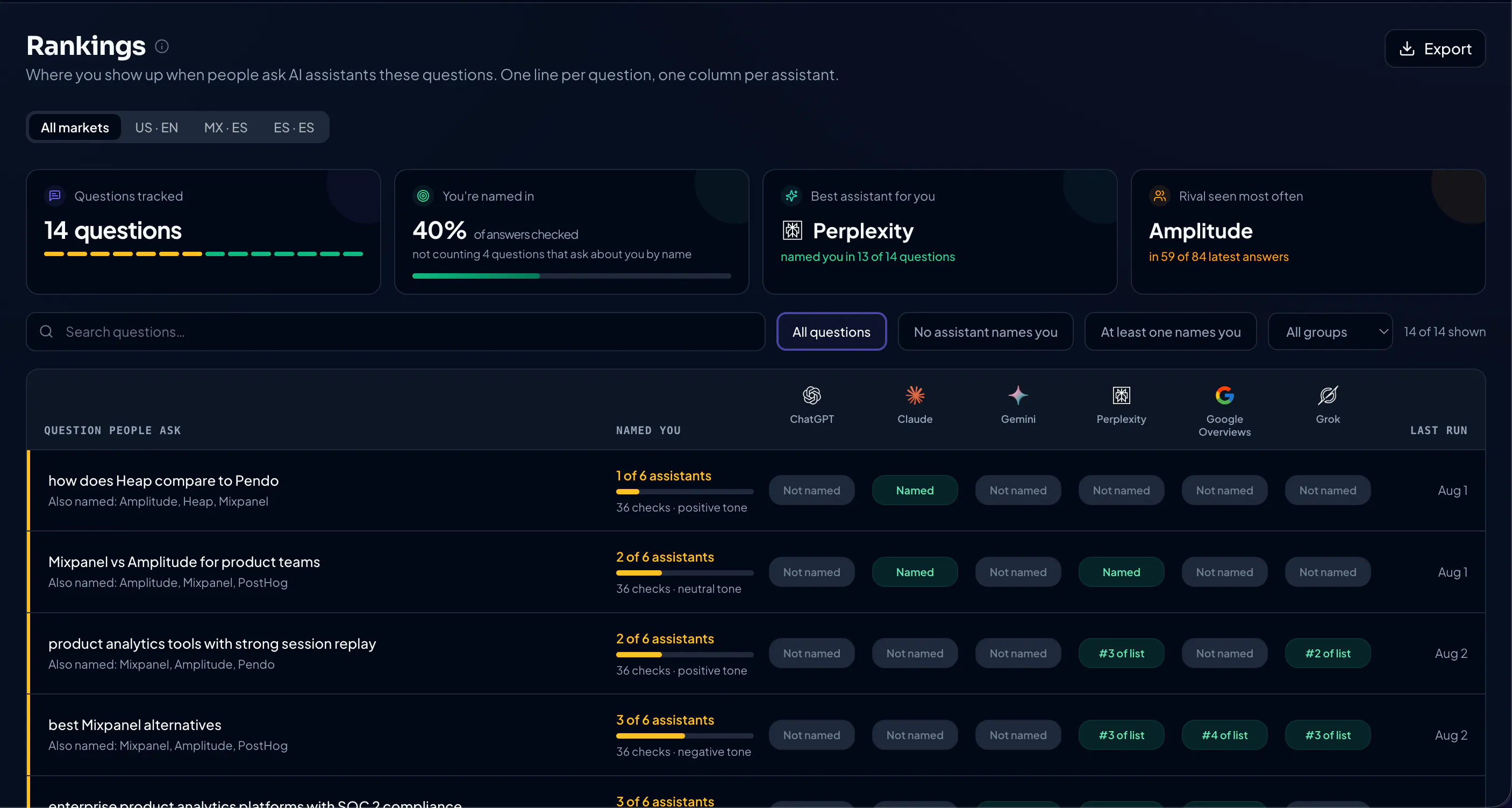This screenshot has width=1512, height=808.
Task: Open the All groups dropdown
Action: tap(1330, 332)
